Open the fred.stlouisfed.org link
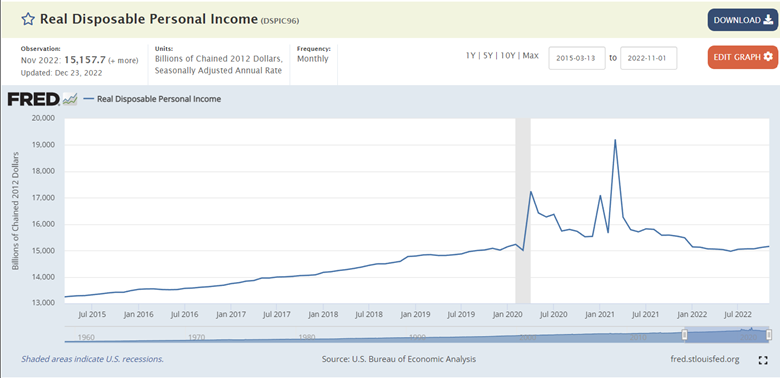 click(705, 359)
